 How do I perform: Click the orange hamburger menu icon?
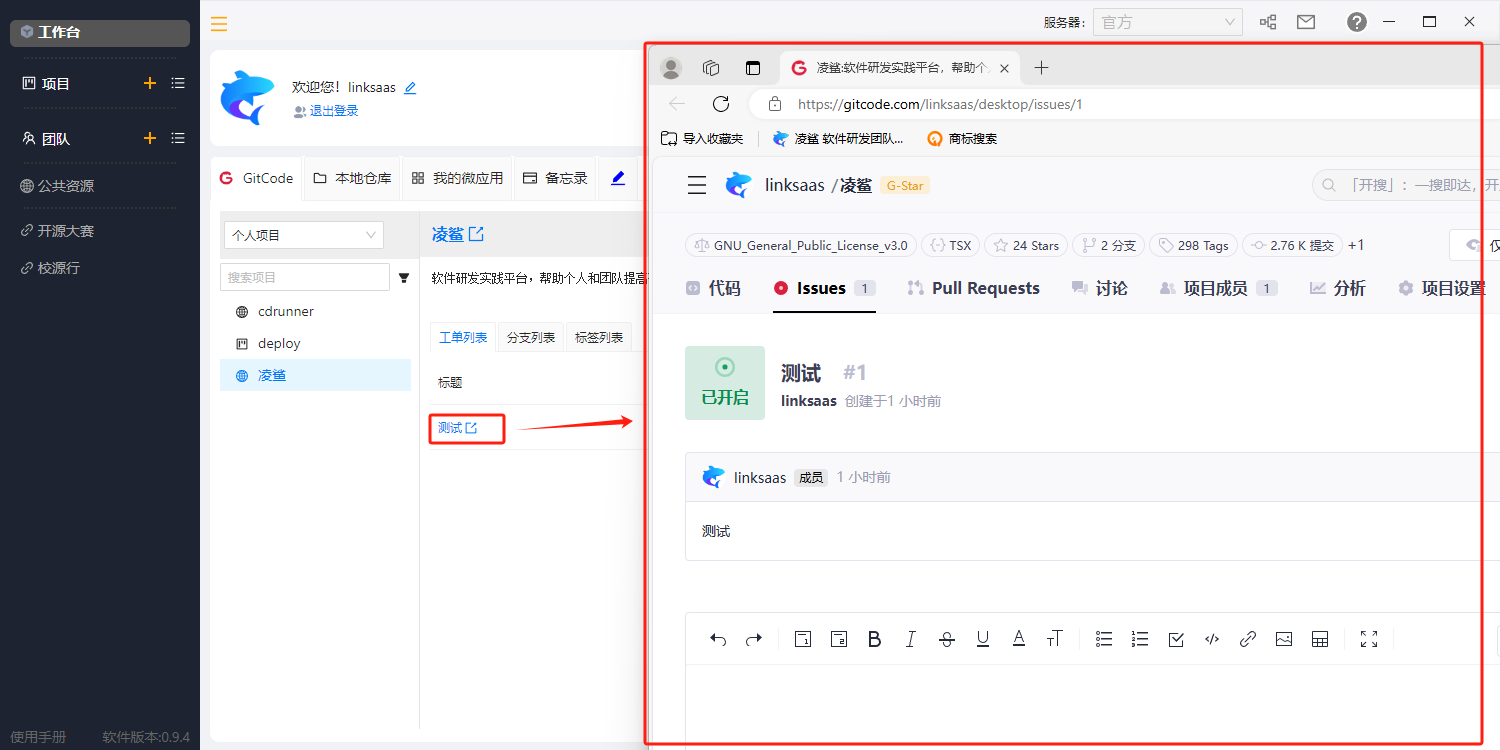[219, 24]
